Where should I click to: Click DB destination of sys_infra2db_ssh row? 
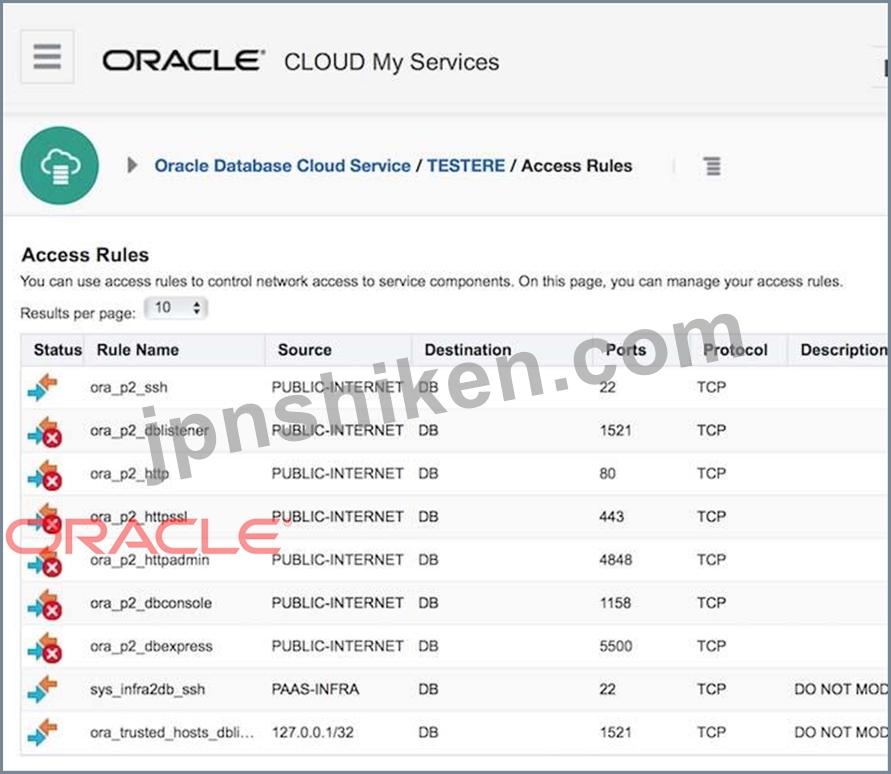pos(428,689)
